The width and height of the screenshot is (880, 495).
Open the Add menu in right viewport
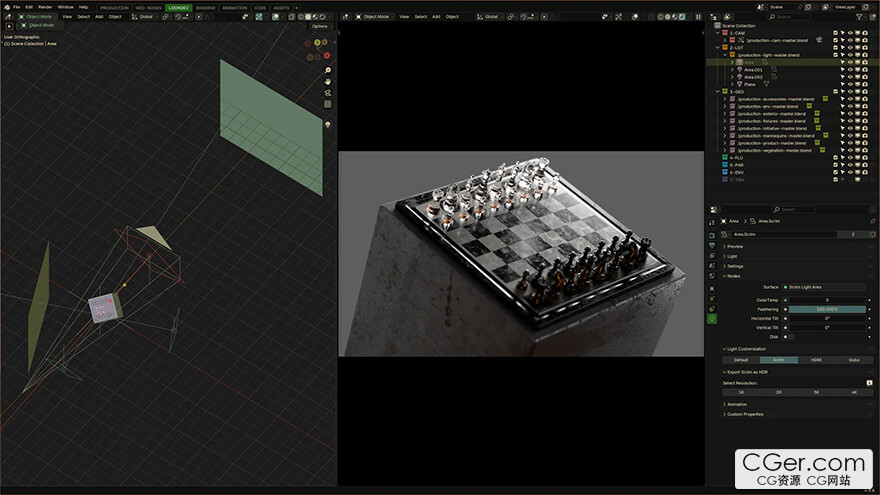(436, 17)
